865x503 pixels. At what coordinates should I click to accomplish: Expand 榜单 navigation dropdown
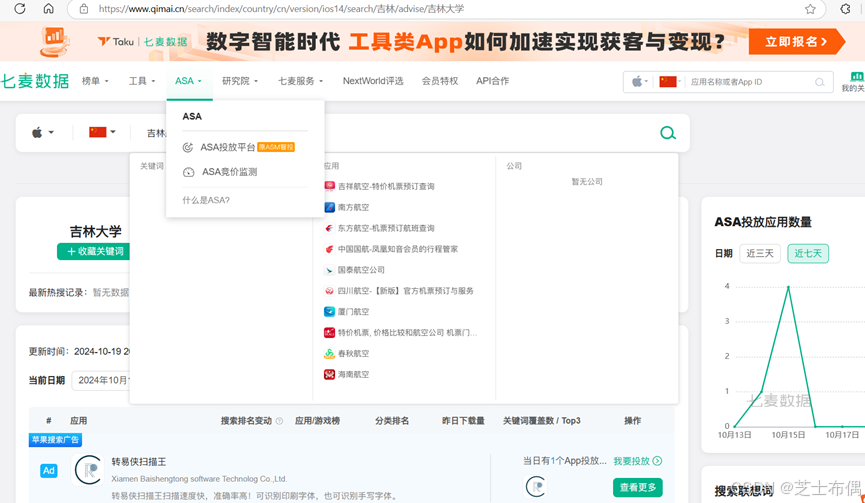coord(95,81)
